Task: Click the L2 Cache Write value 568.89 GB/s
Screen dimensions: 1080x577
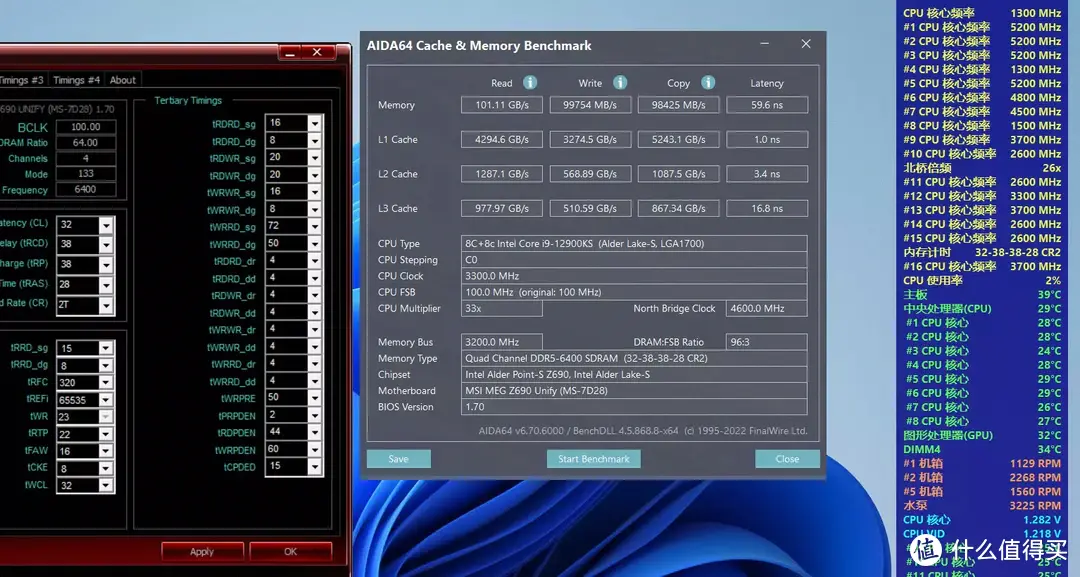Action: pyautogui.click(x=590, y=174)
